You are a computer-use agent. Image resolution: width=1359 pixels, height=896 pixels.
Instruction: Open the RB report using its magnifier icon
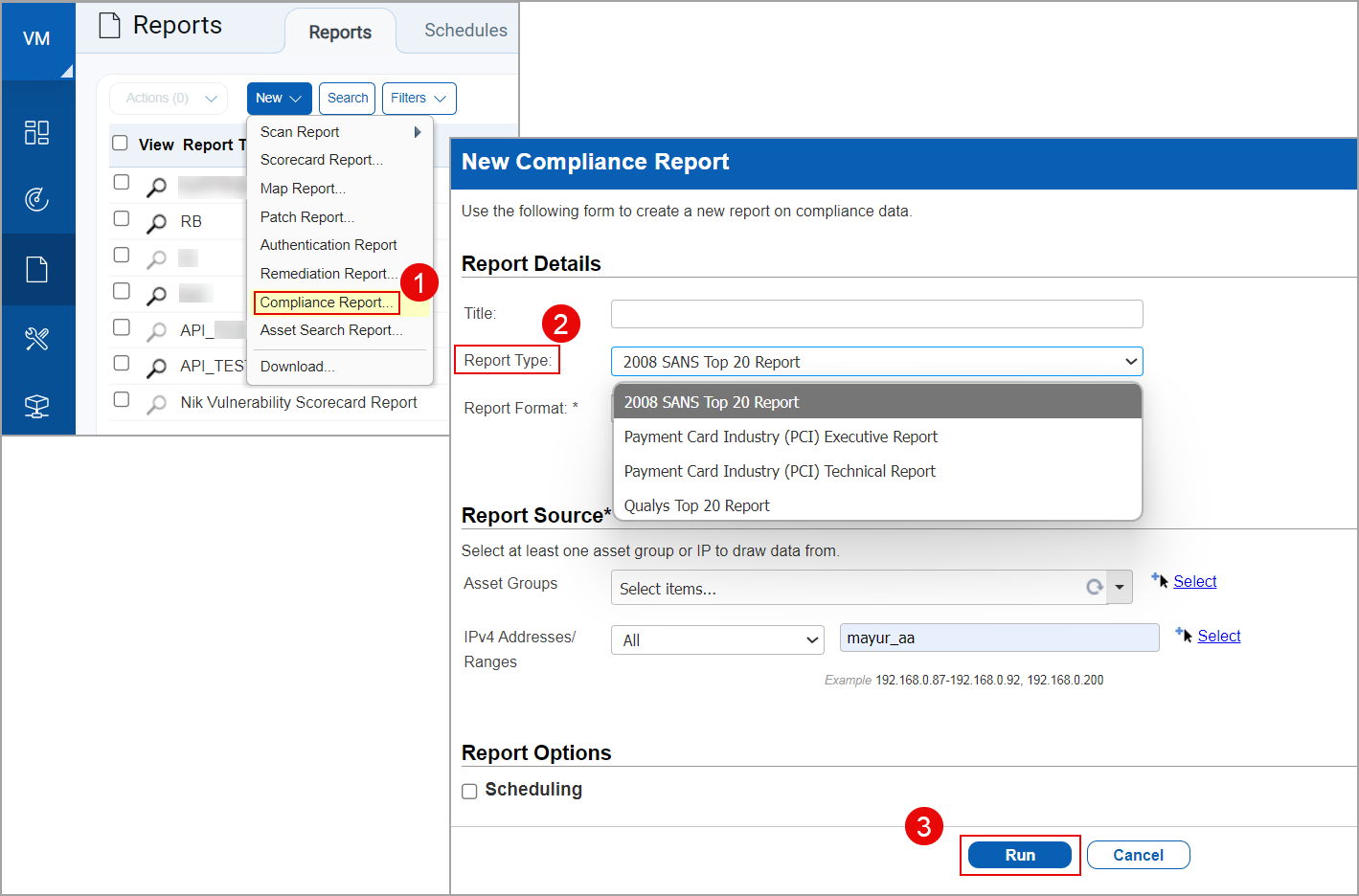click(156, 221)
